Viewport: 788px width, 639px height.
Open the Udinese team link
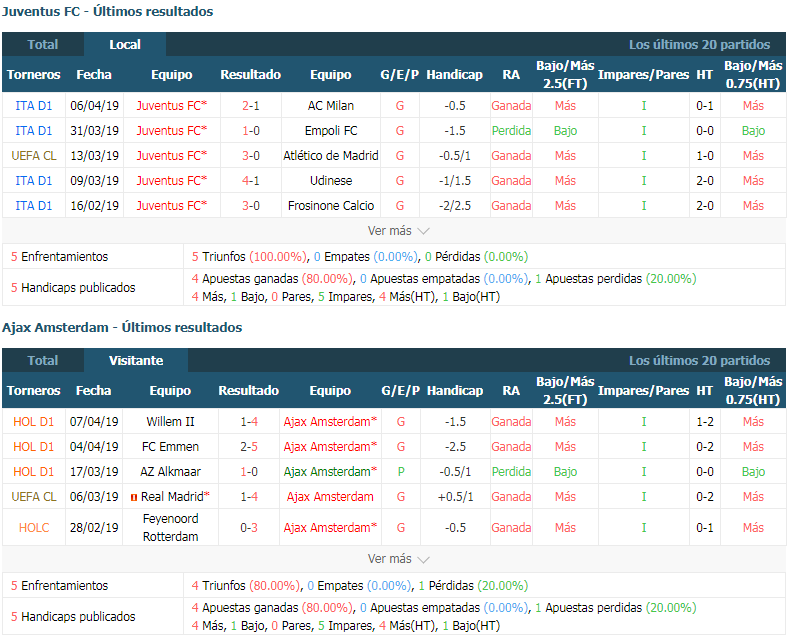coord(331,180)
